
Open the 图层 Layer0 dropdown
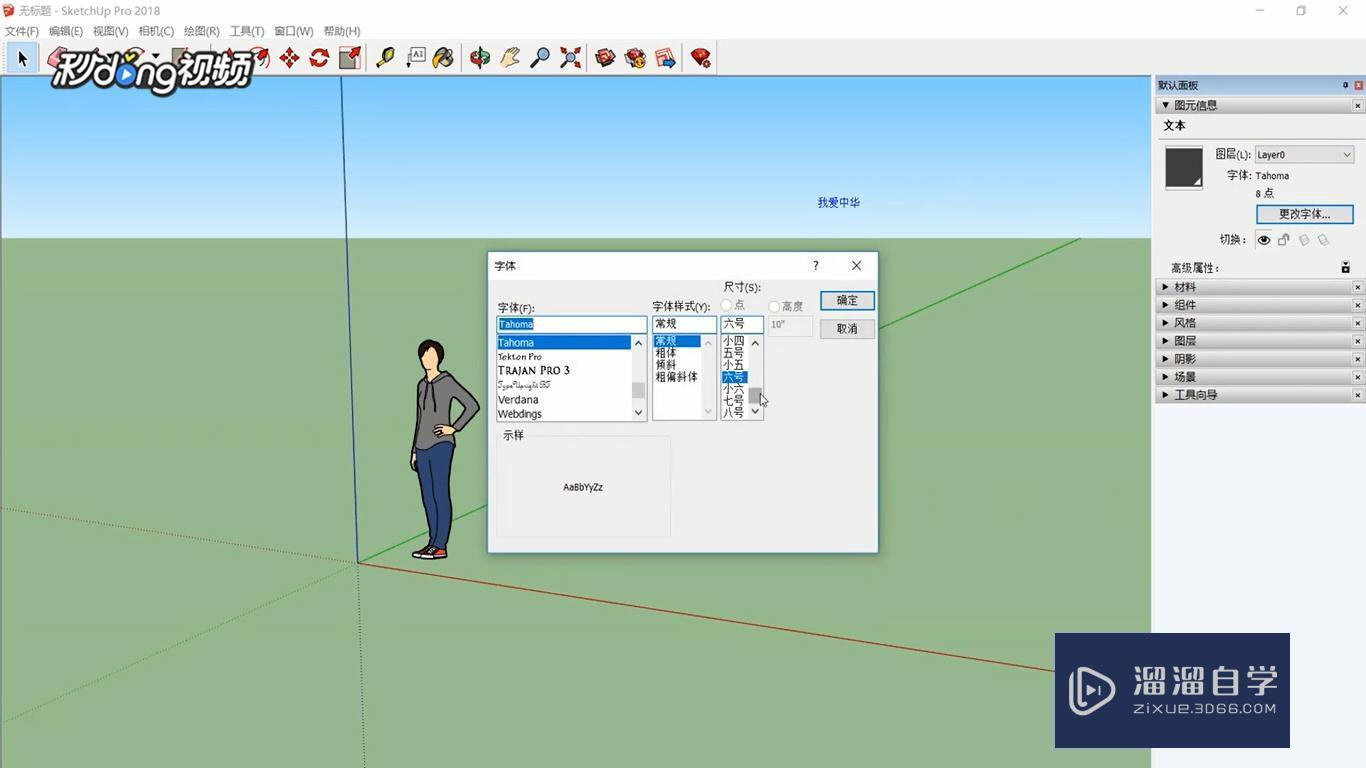[1304, 155]
